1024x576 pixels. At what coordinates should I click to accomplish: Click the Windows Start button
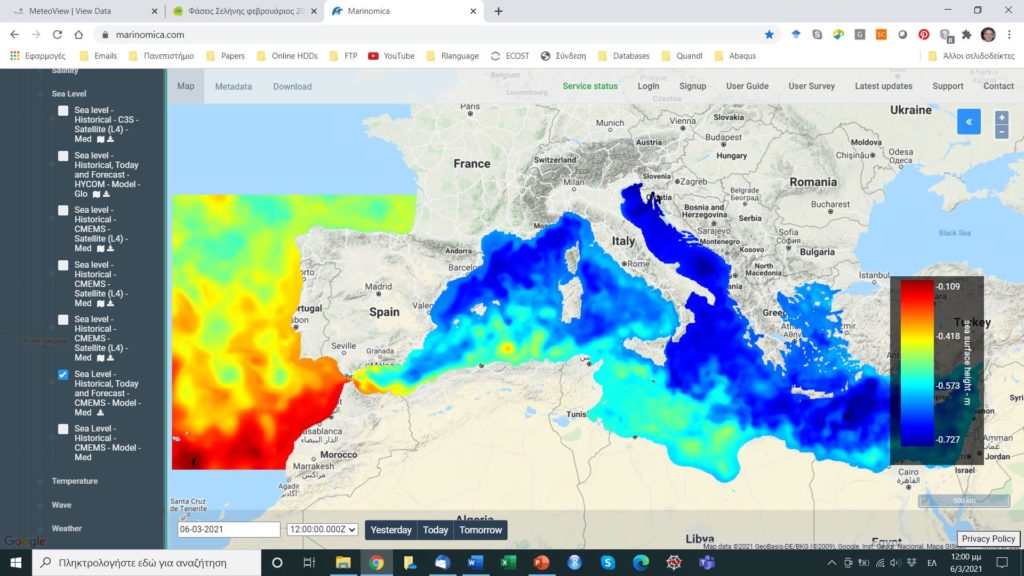coord(16,562)
